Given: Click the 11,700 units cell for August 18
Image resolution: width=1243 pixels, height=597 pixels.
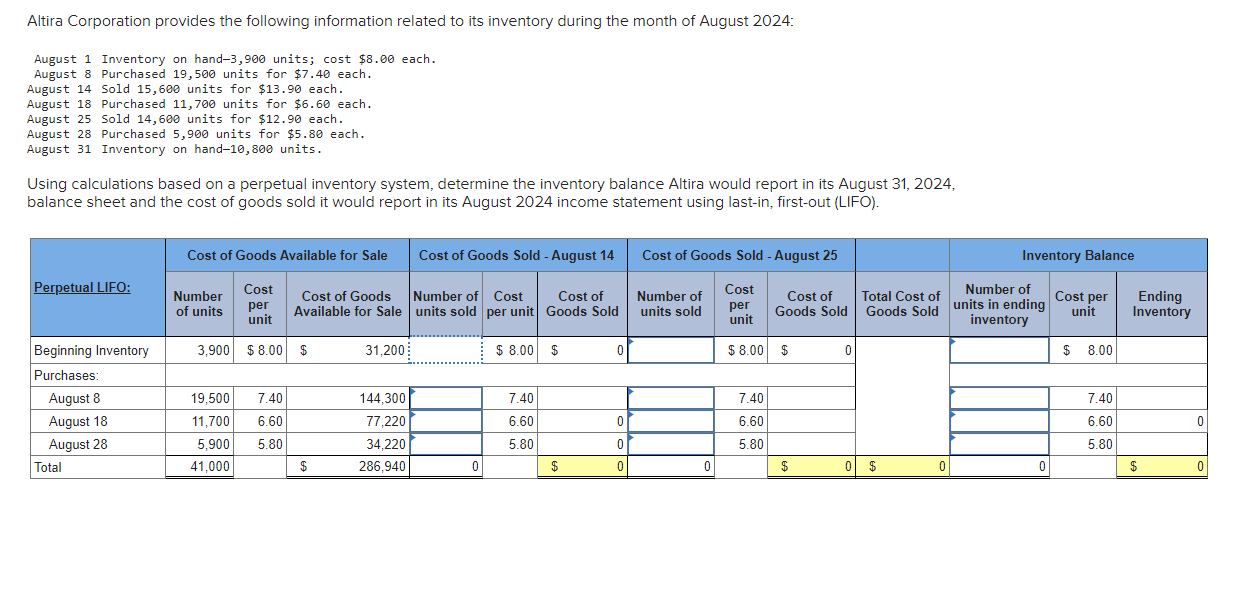Looking at the screenshot, I should pos(199,421).
